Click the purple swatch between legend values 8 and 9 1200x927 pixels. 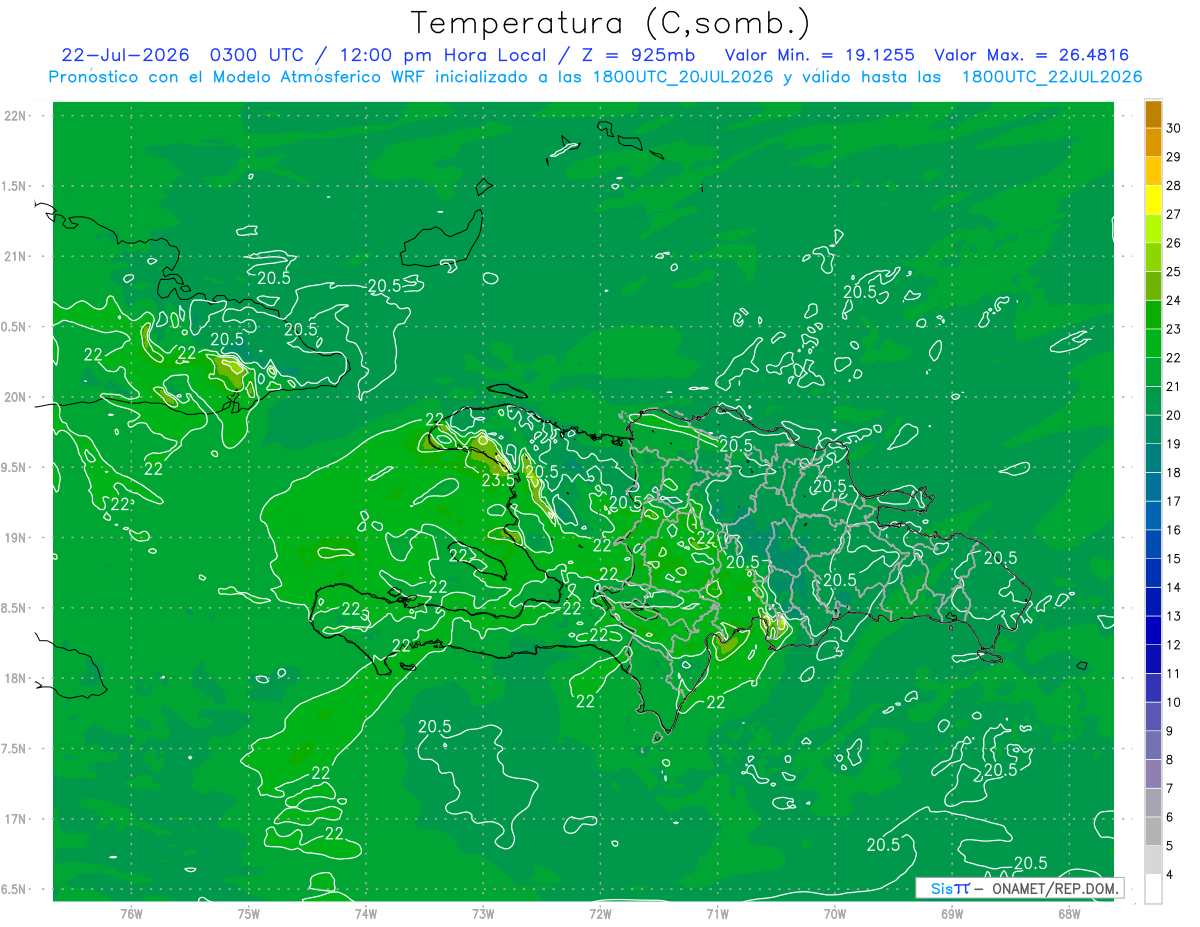[1153, 746]
